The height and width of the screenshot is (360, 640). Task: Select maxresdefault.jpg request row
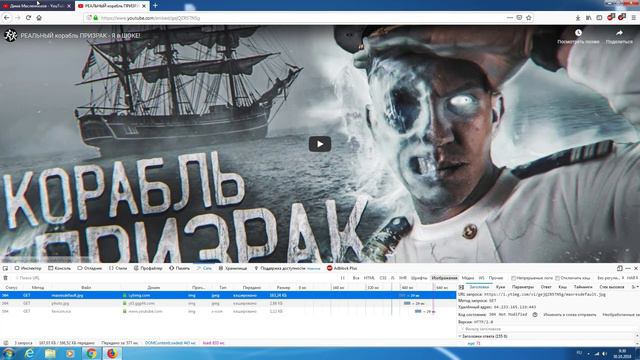pyautogui.click(x=228, y=295)
